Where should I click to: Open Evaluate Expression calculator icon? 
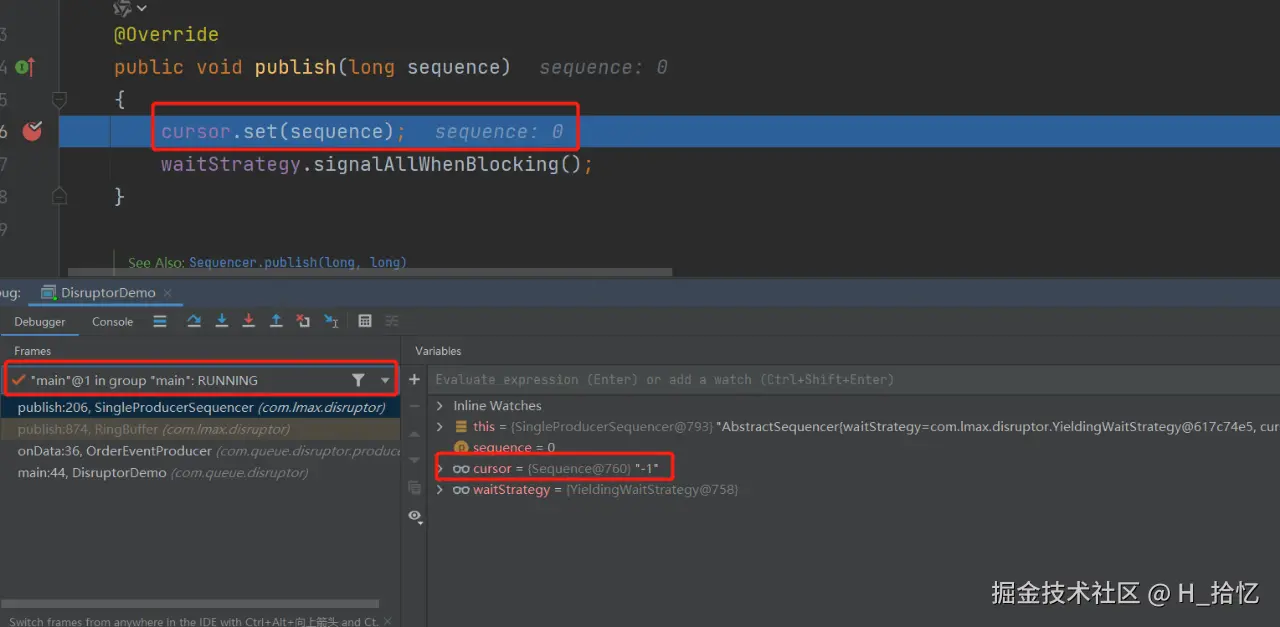(x=365, y=321)
